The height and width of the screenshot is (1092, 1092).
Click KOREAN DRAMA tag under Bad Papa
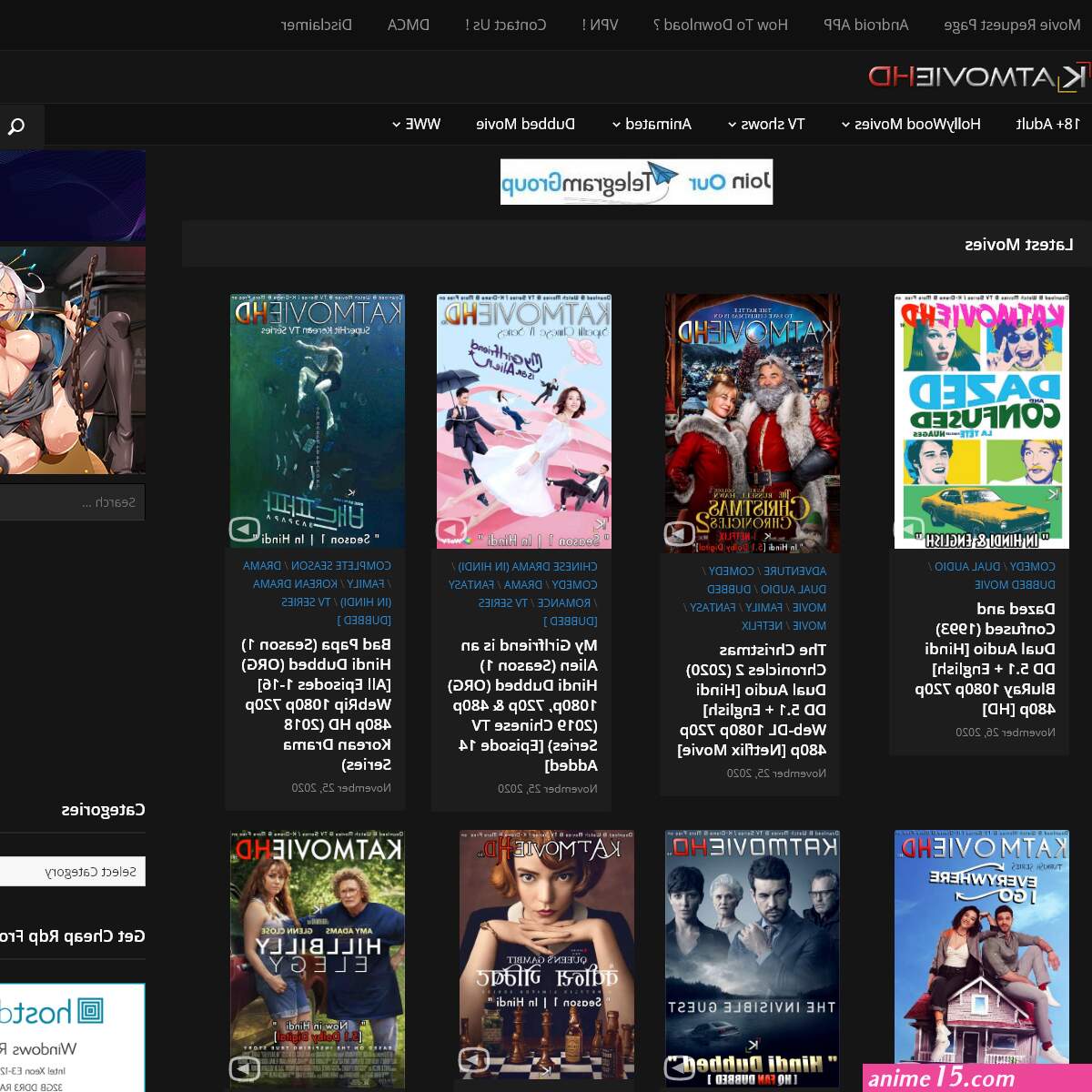point(296,583)
